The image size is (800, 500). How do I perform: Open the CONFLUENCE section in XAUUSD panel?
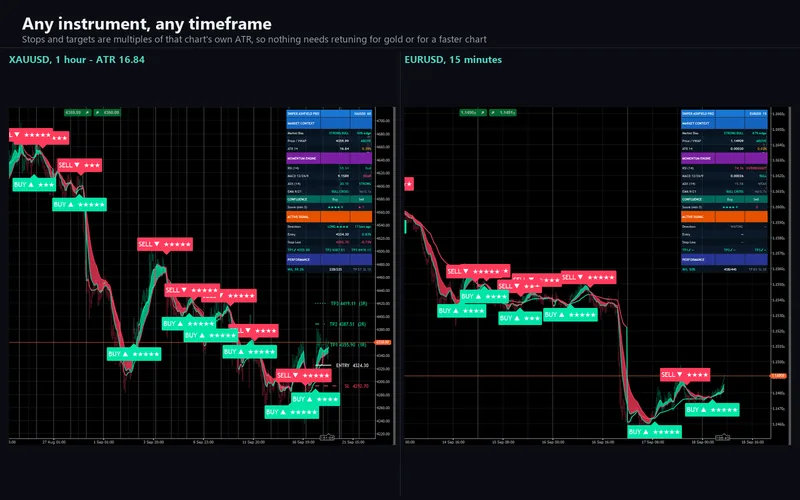pyautogui.click(x=329, y=199)
